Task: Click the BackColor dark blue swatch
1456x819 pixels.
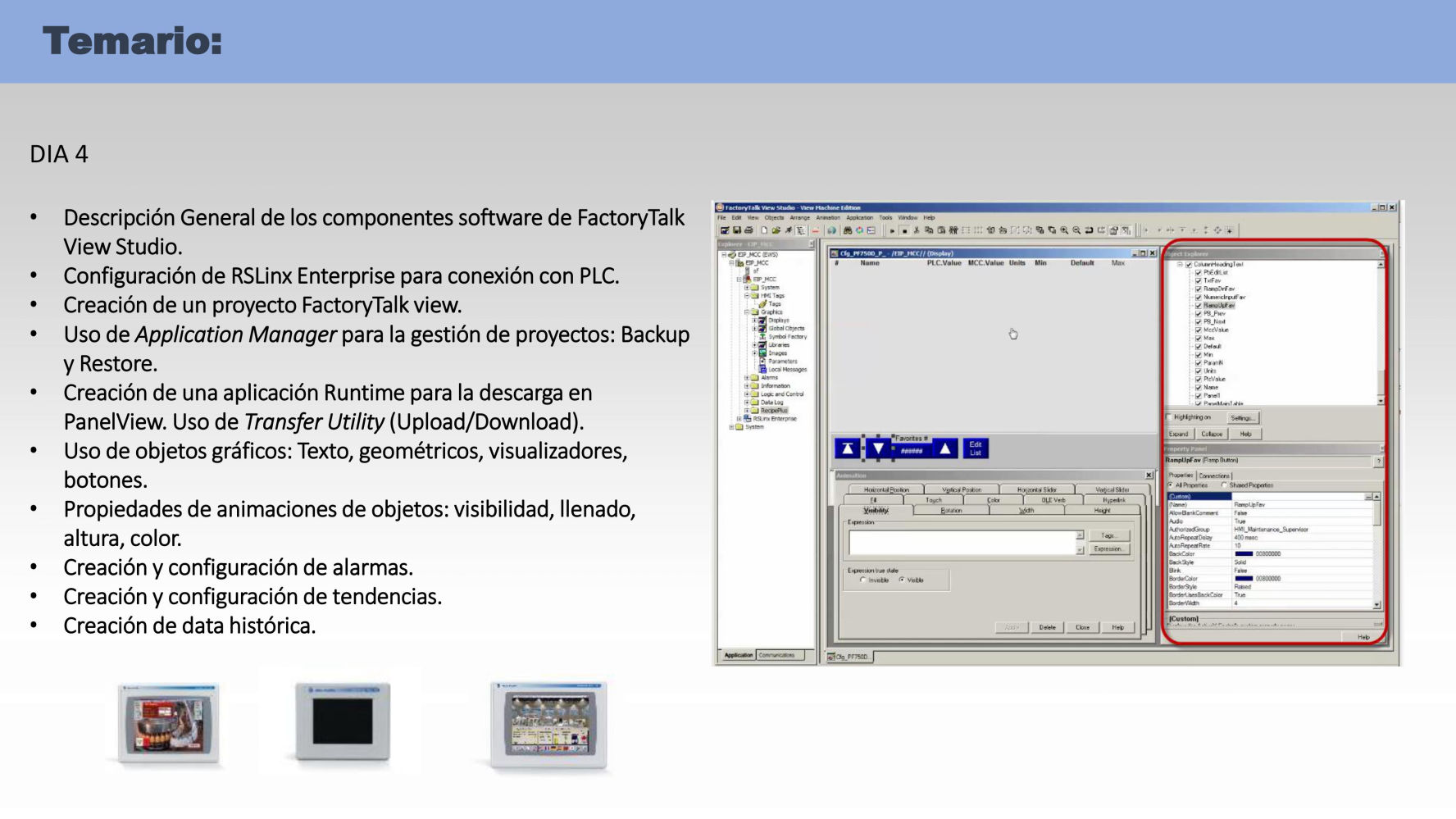Action: pos(1244,554)
